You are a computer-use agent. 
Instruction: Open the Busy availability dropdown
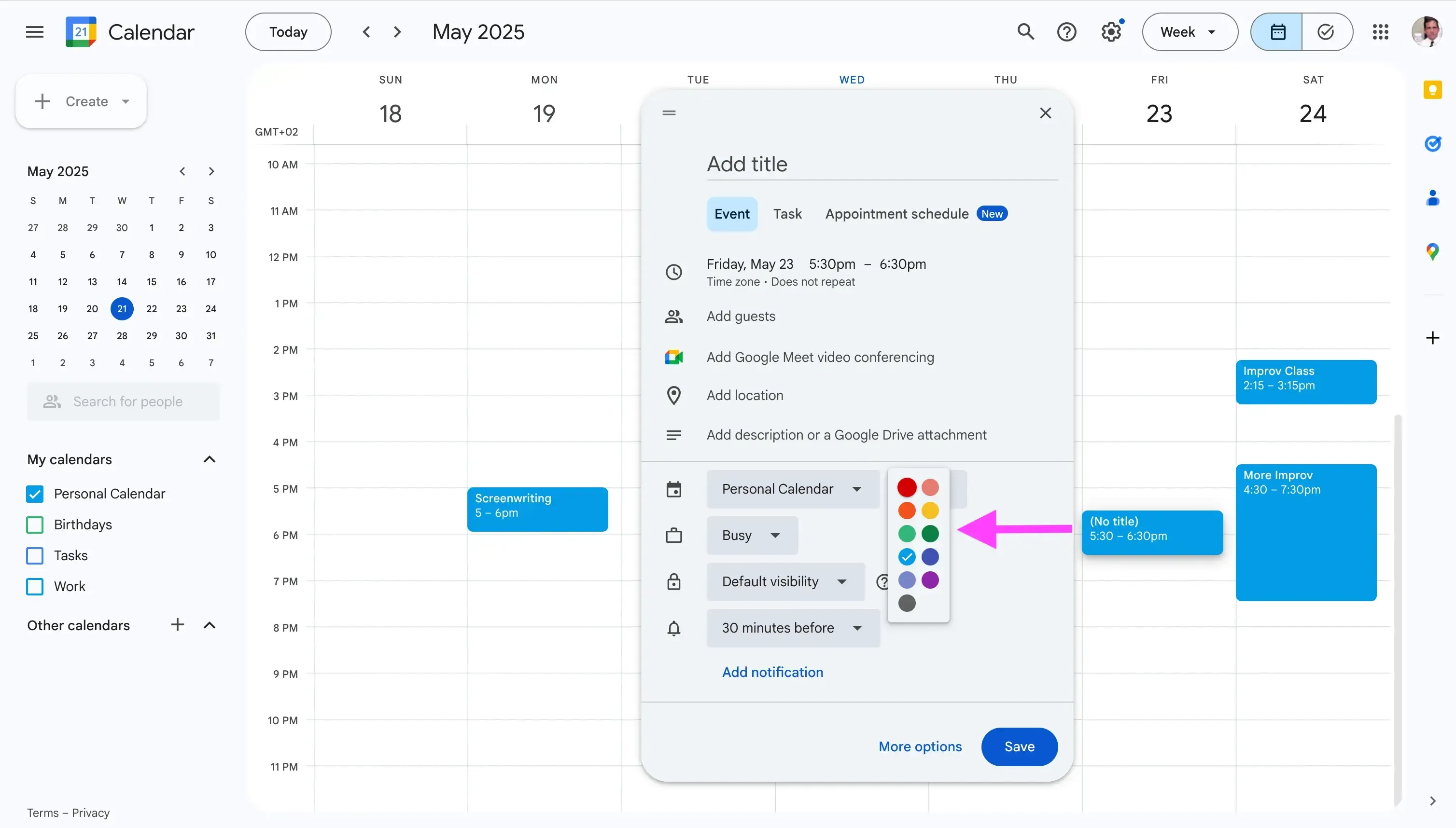tap(751, 535)
